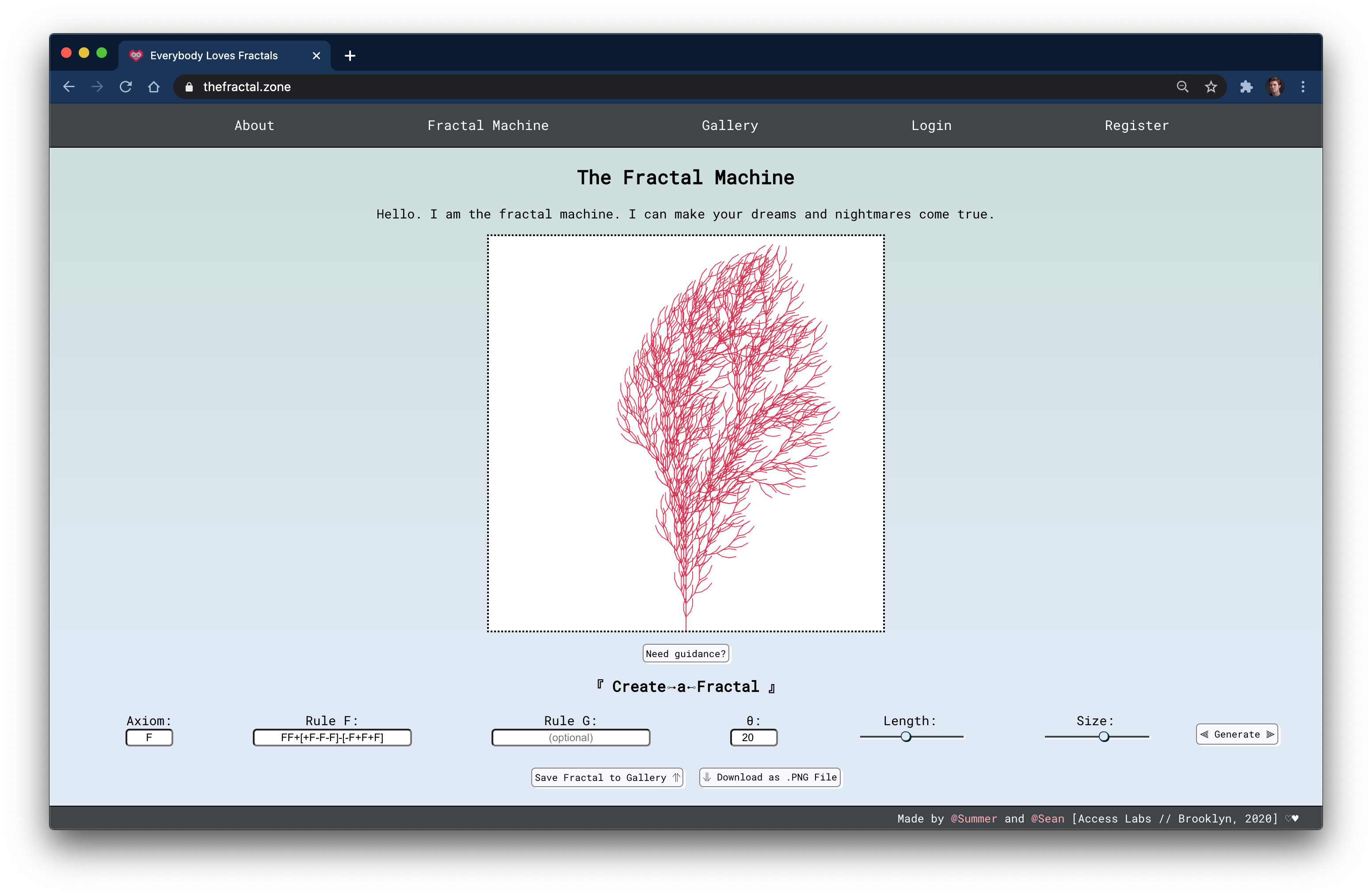Bookmark this page with the star icon
Screen dimensions: 1372x895
coord(1211,87)
